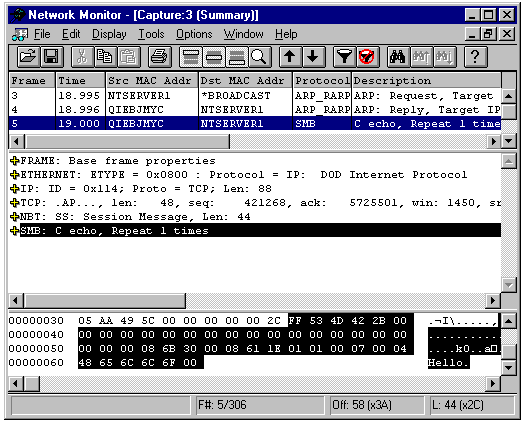Open the Window menu

[243, 34]
